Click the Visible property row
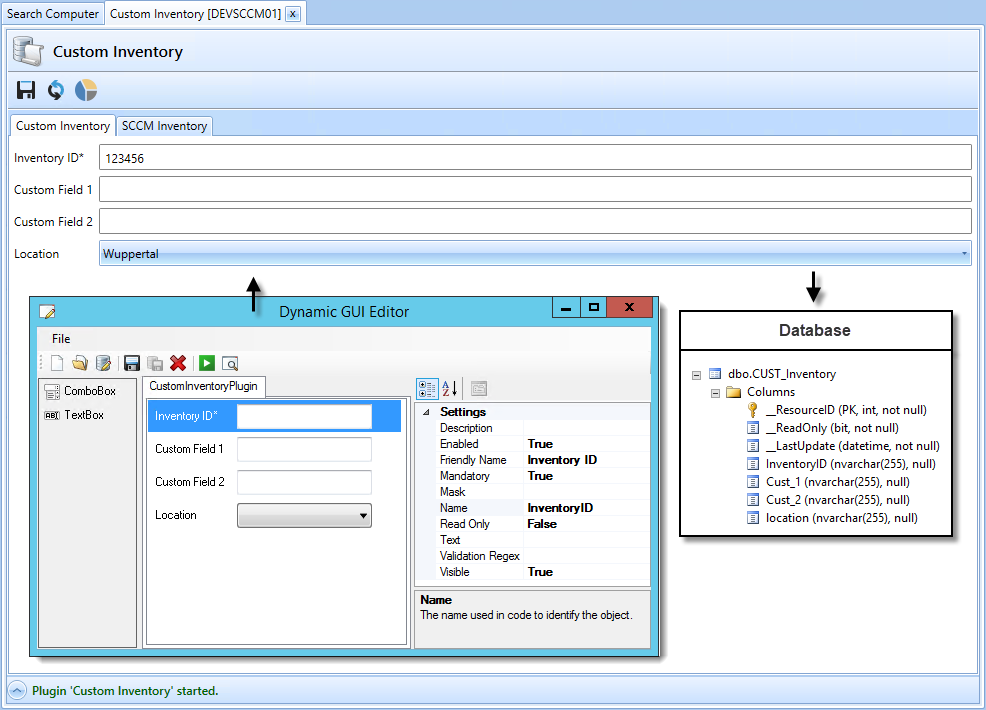This screenshot has width=986, height=710. (x=543, y=572)
